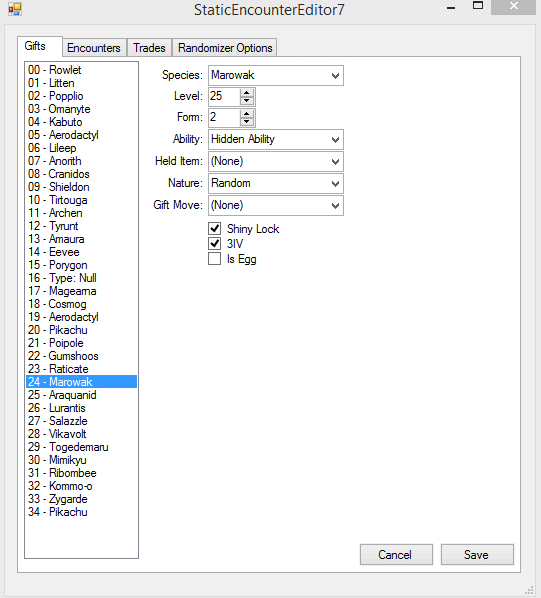Uncheck the 3IV checkbox
This screenshot has width=541, height=598.
pos(215,243)
